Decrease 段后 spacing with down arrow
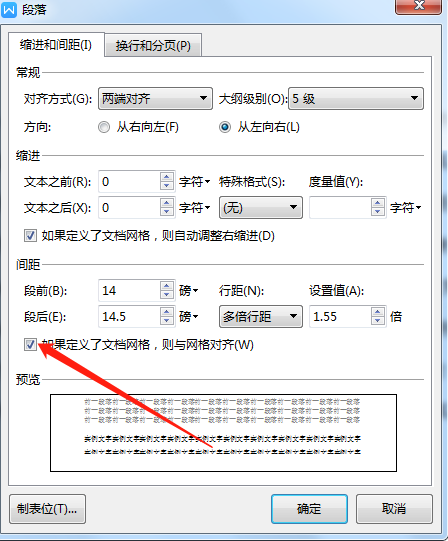The height and width of the screenshot is (541, 448). pyautogui.click(x=167, y=321)
